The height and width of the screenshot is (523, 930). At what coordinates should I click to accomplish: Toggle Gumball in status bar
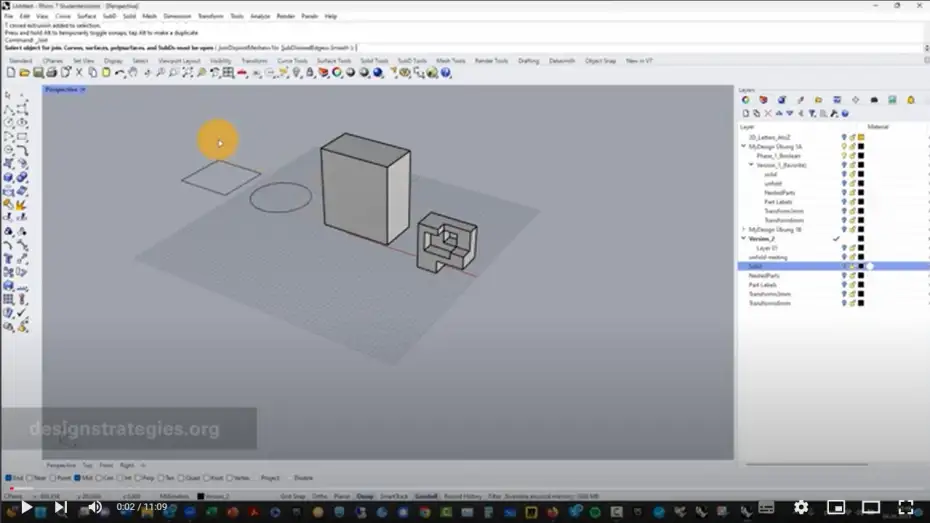click(426, 496)
